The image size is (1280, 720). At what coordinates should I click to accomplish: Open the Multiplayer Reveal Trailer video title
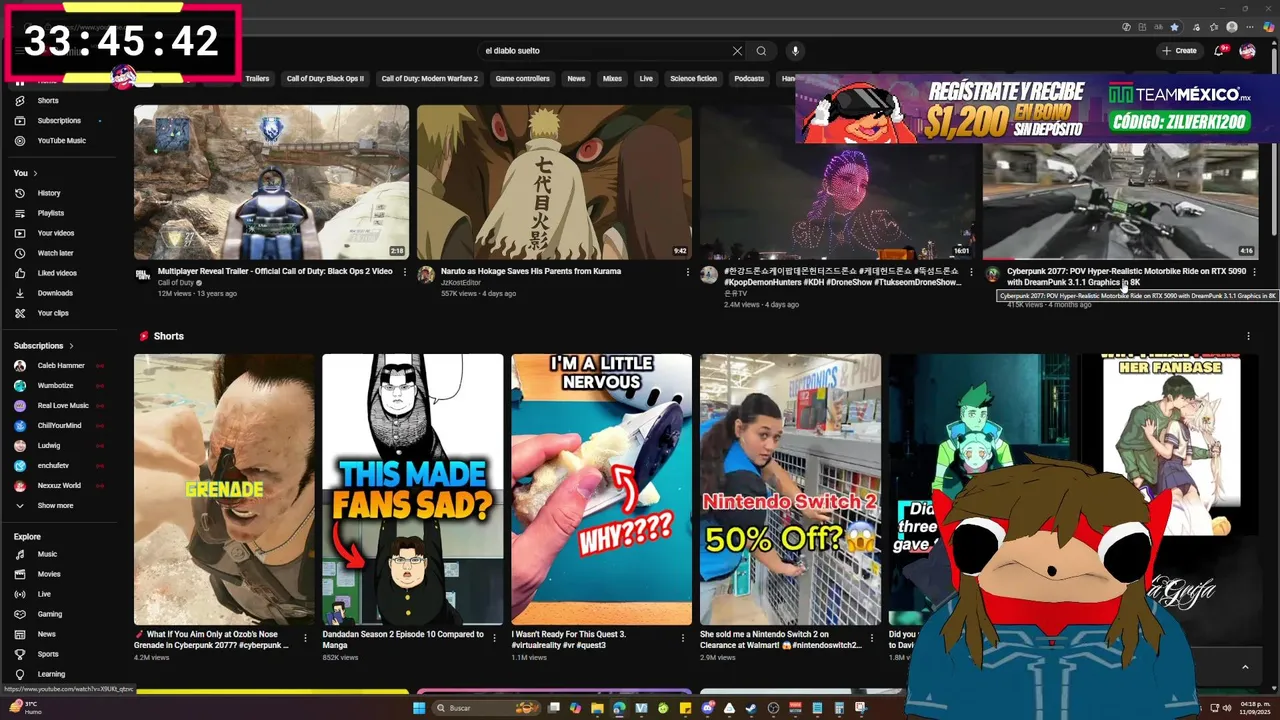275,271
